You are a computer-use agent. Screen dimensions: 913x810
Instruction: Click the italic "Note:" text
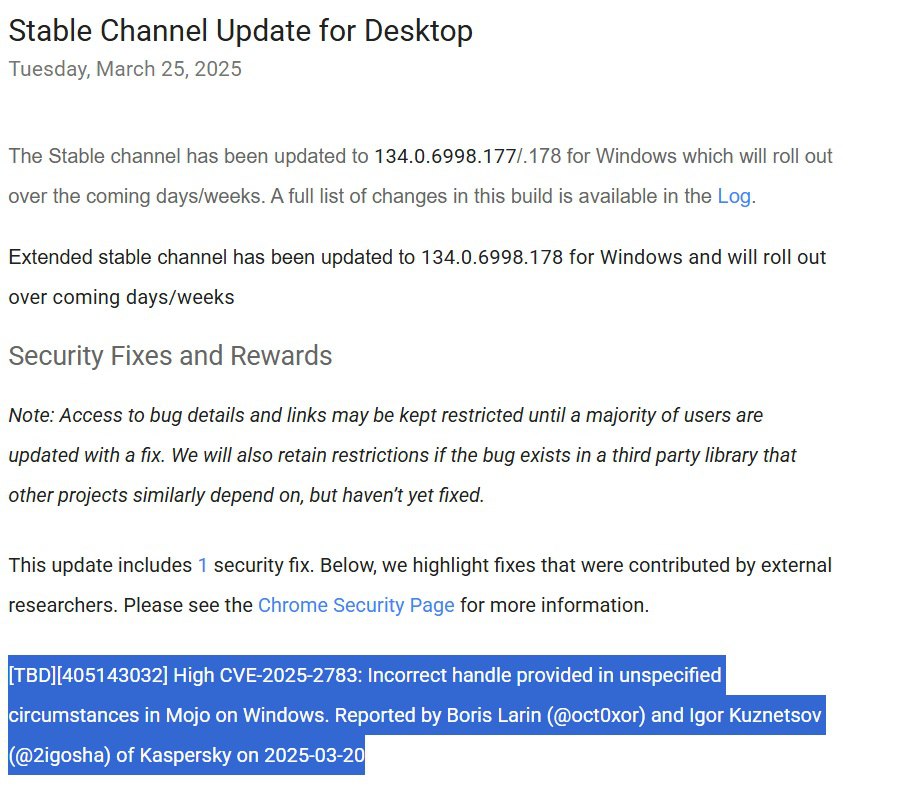34,414
